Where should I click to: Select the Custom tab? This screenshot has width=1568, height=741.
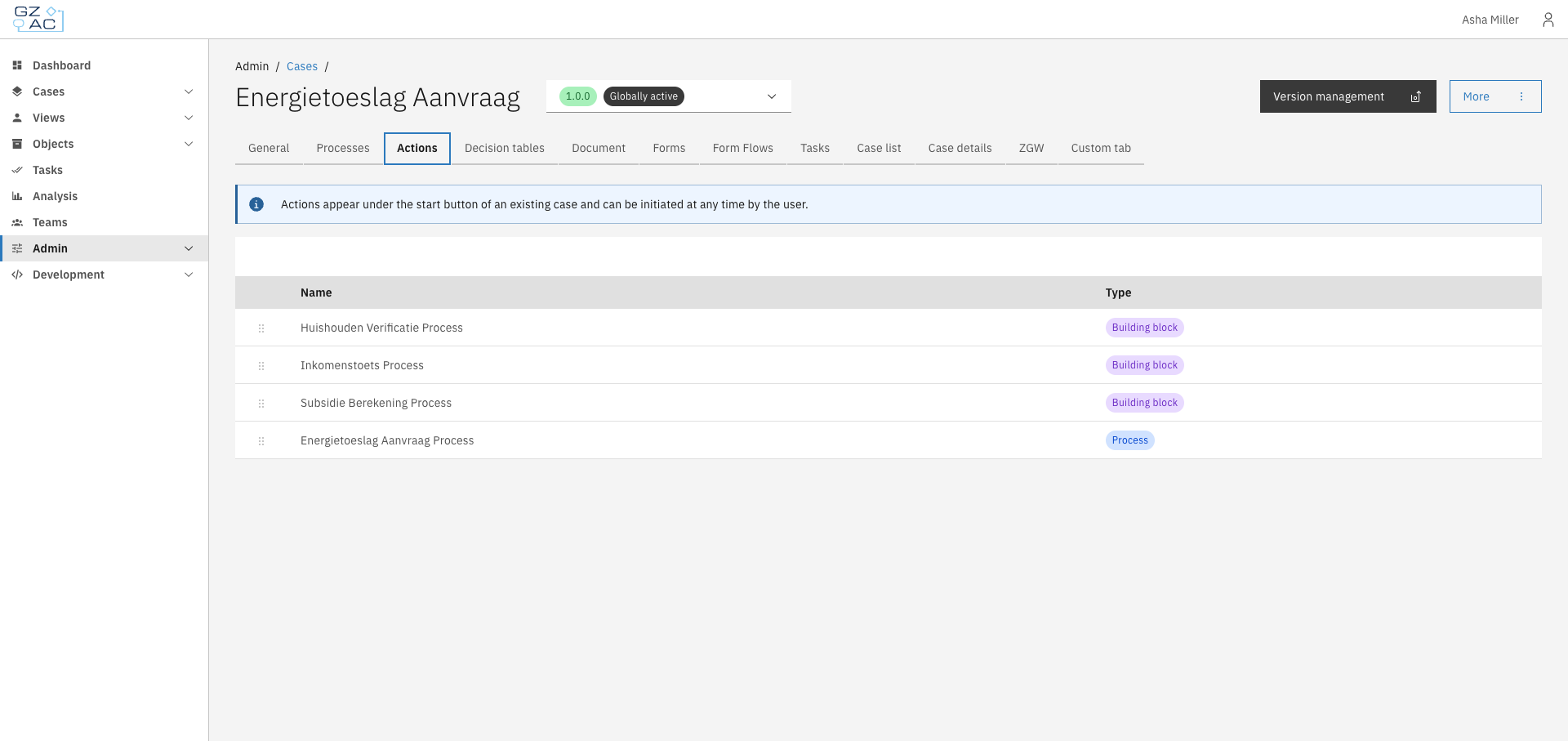coord(1101,148)
